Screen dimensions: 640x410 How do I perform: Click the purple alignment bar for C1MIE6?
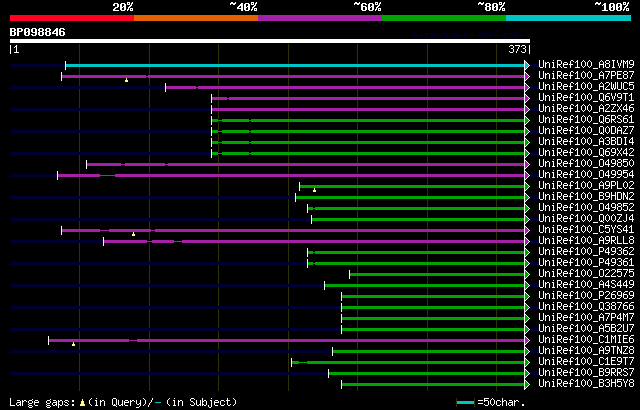point(287,340)
